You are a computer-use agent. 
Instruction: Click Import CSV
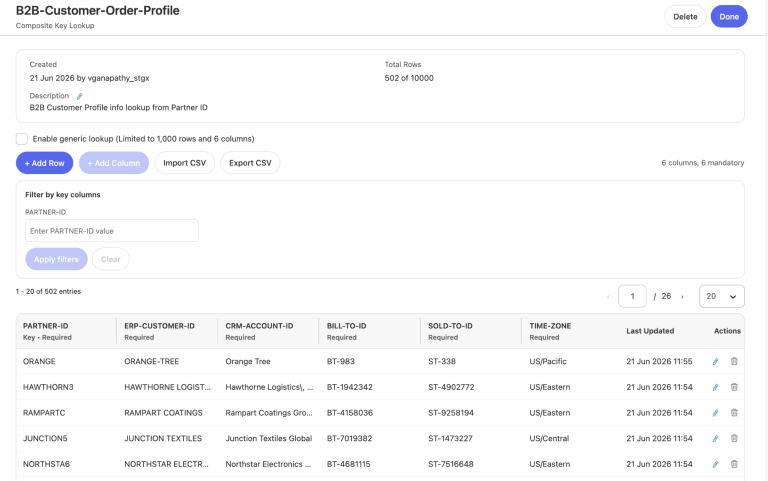click(x=185, y=163)
